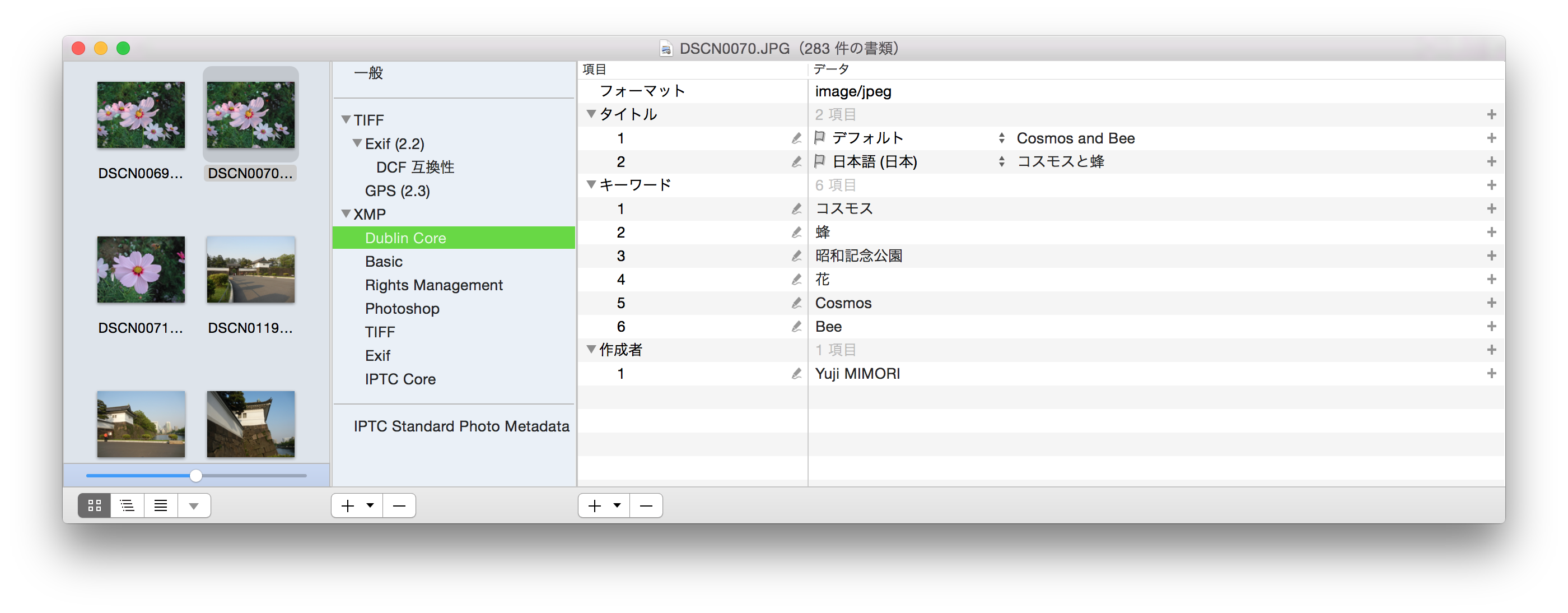
Task: Click pencil edit icon for keyword Bee
Action: pyautogui.click(x=796, y=327)
